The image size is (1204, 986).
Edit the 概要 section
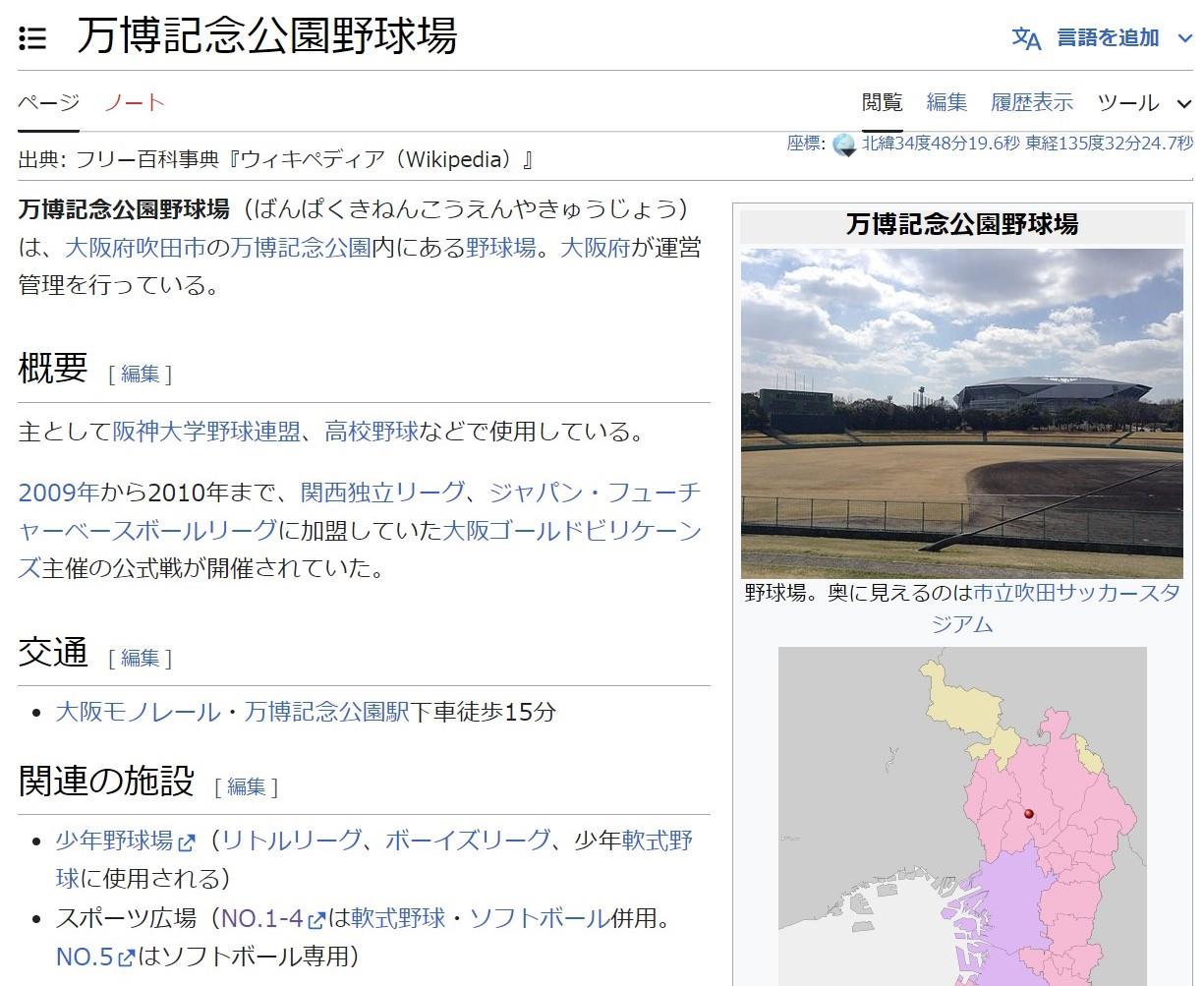click(x=141, y=374)
